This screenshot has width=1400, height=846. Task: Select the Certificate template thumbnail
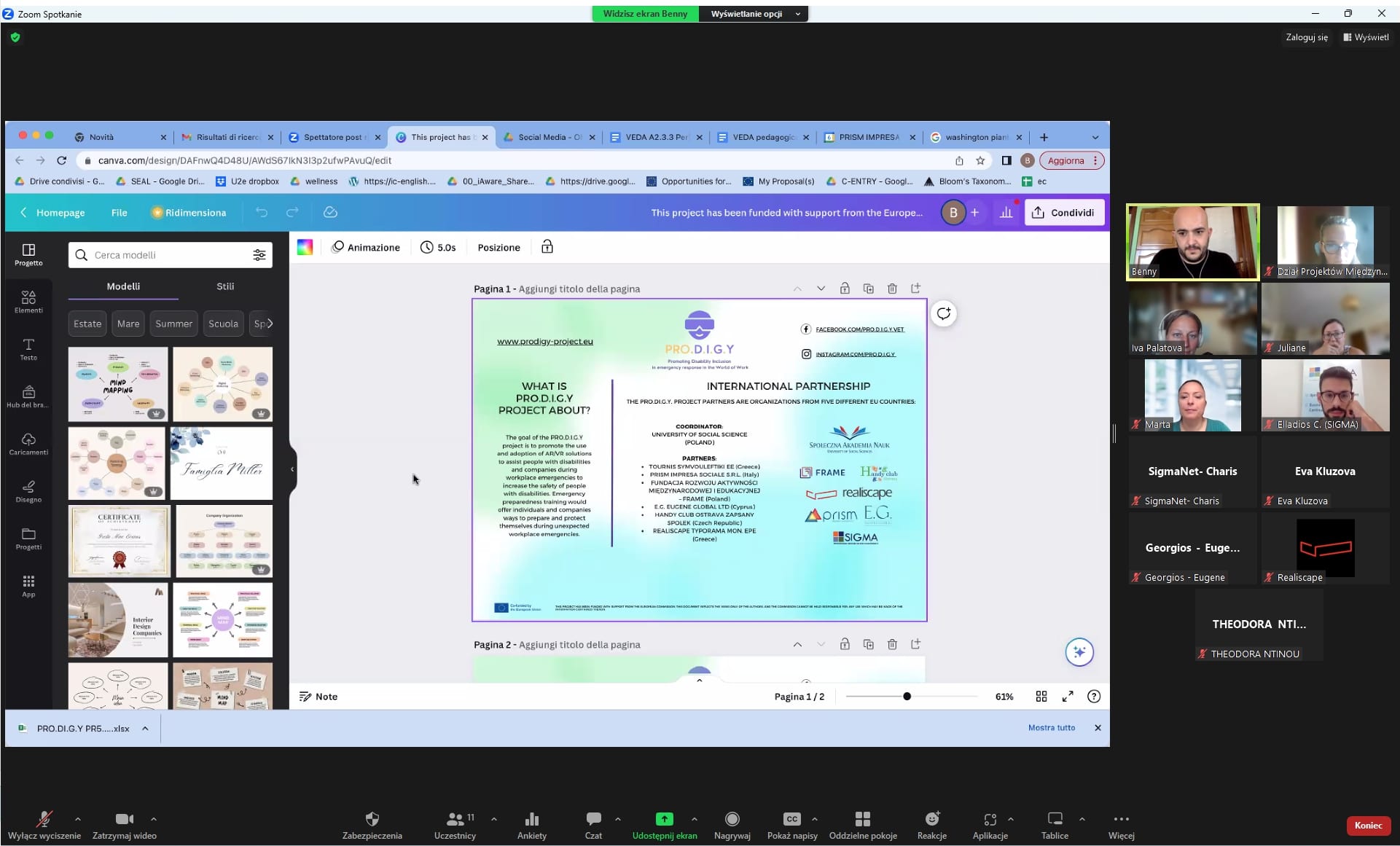pyautogui.click(x=119, y=541)
